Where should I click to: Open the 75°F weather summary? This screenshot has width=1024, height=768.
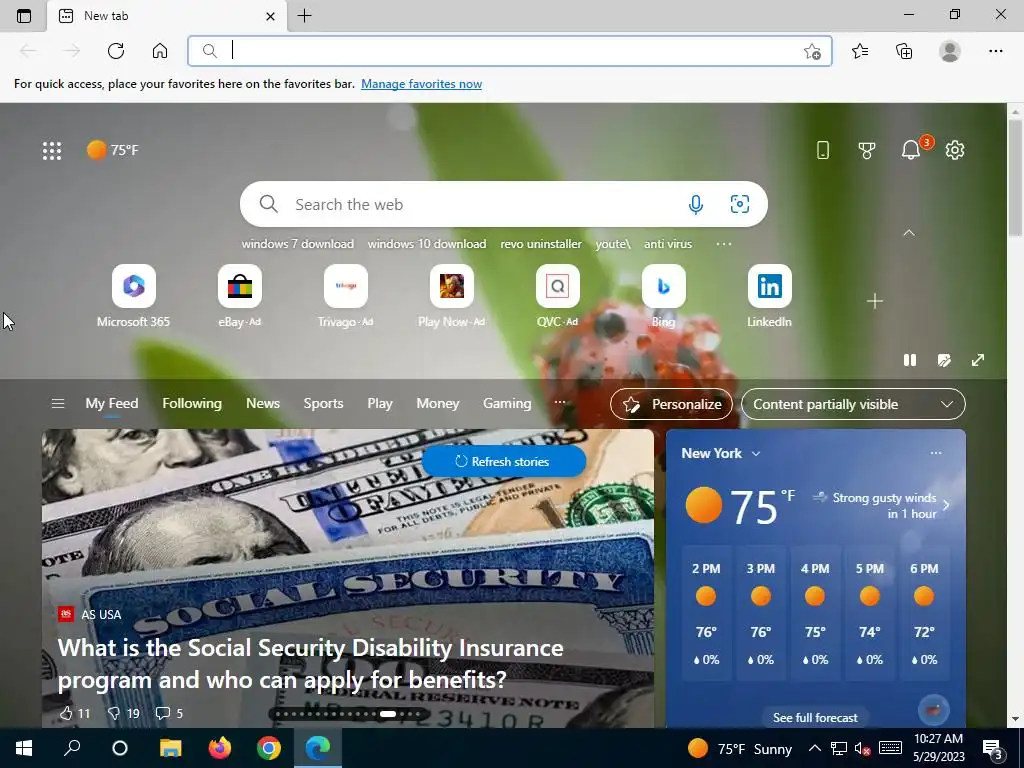tap(112, 150)
